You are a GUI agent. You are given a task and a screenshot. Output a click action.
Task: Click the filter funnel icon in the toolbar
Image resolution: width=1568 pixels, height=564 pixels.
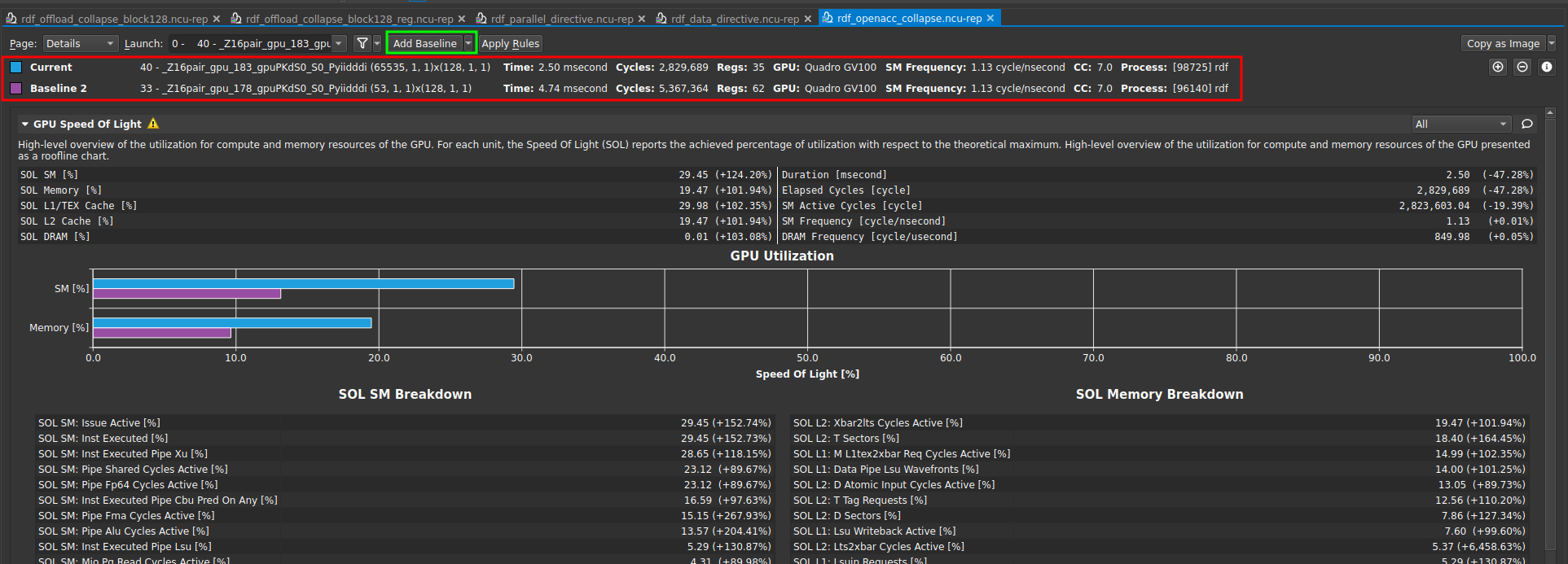coord(362,44)
